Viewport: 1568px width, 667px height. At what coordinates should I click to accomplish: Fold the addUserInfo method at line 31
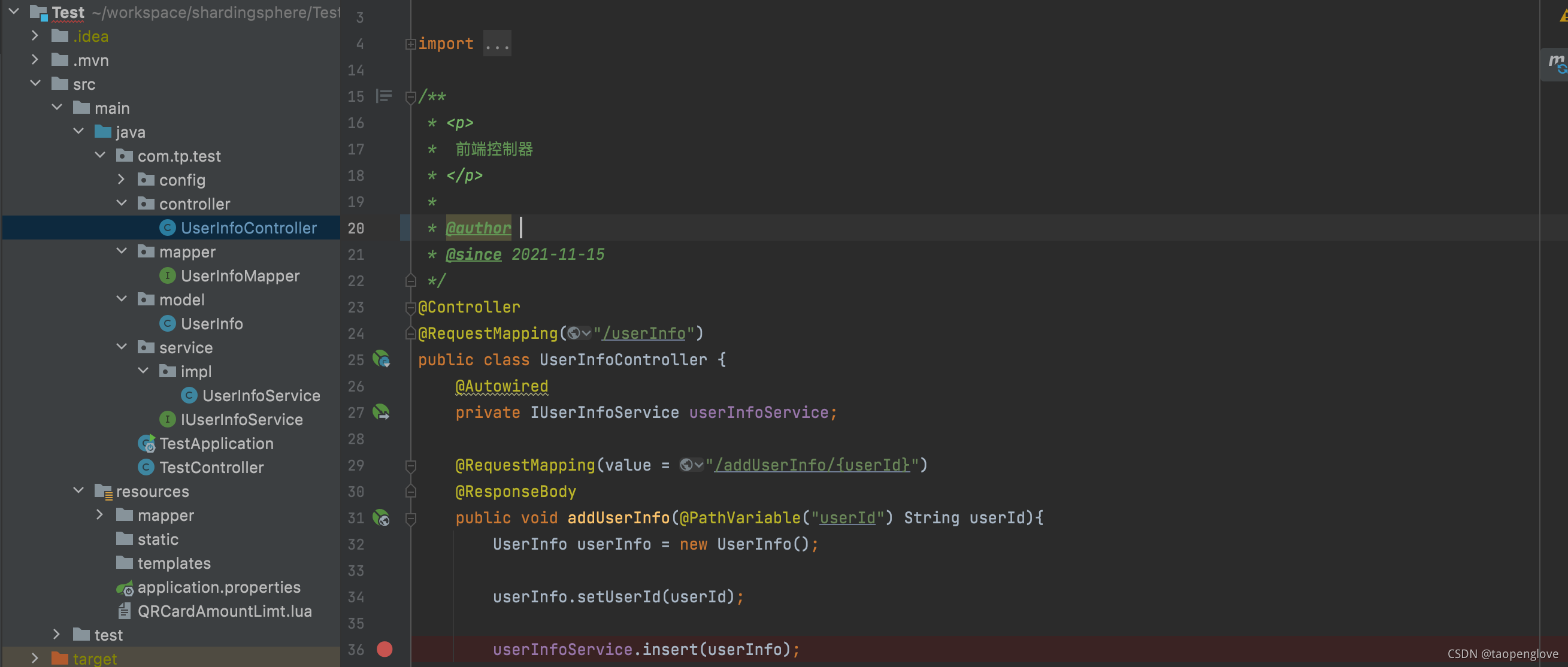tap(411, 519)
